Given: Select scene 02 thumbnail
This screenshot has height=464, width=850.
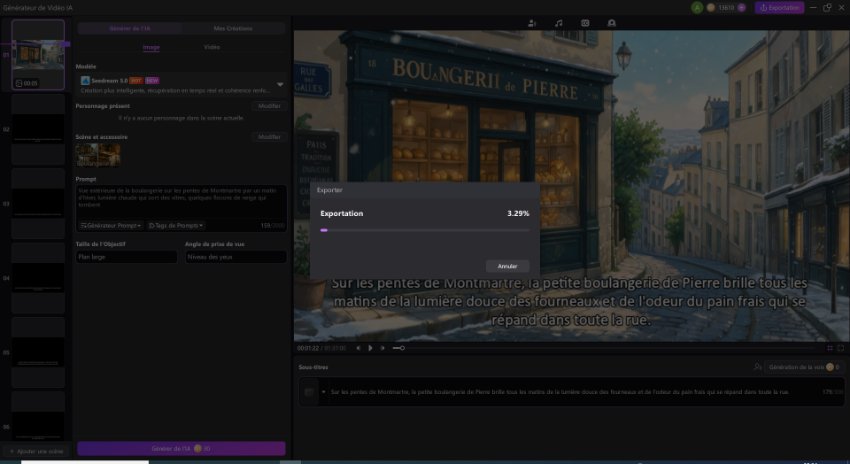Looking at the screenshot, I should pos(38,130).
